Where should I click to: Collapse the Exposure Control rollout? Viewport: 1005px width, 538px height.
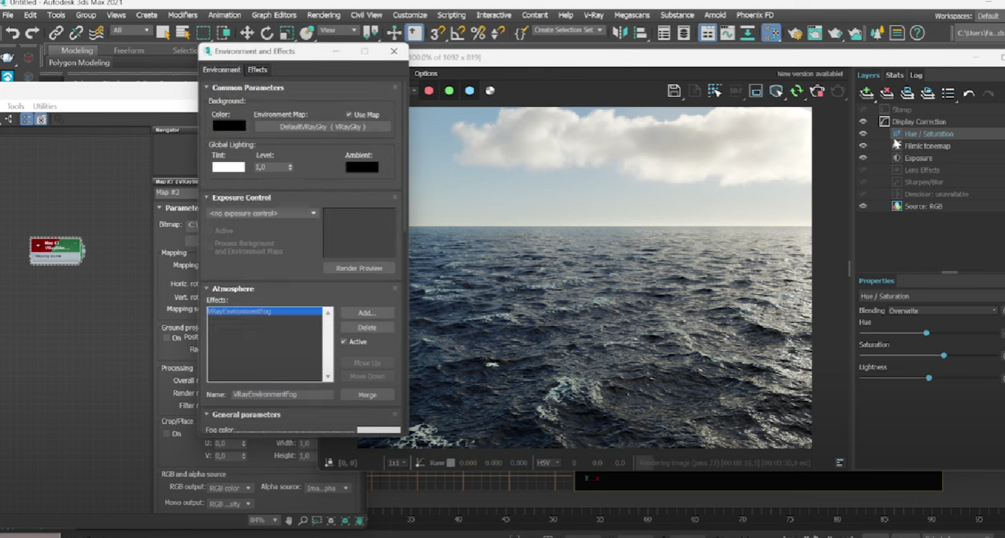coord(206,198)
